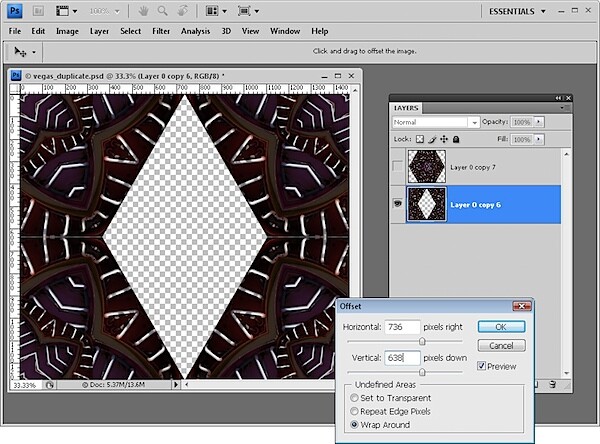
Task: Click the Lock position icon
Action: 444,139
